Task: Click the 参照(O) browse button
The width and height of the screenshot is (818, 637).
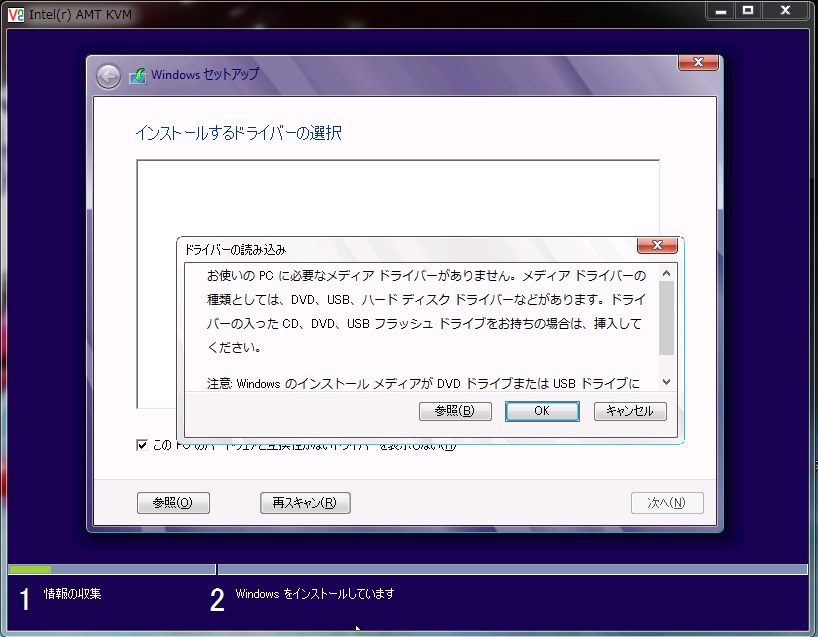Action: click(x=173, y=503)
